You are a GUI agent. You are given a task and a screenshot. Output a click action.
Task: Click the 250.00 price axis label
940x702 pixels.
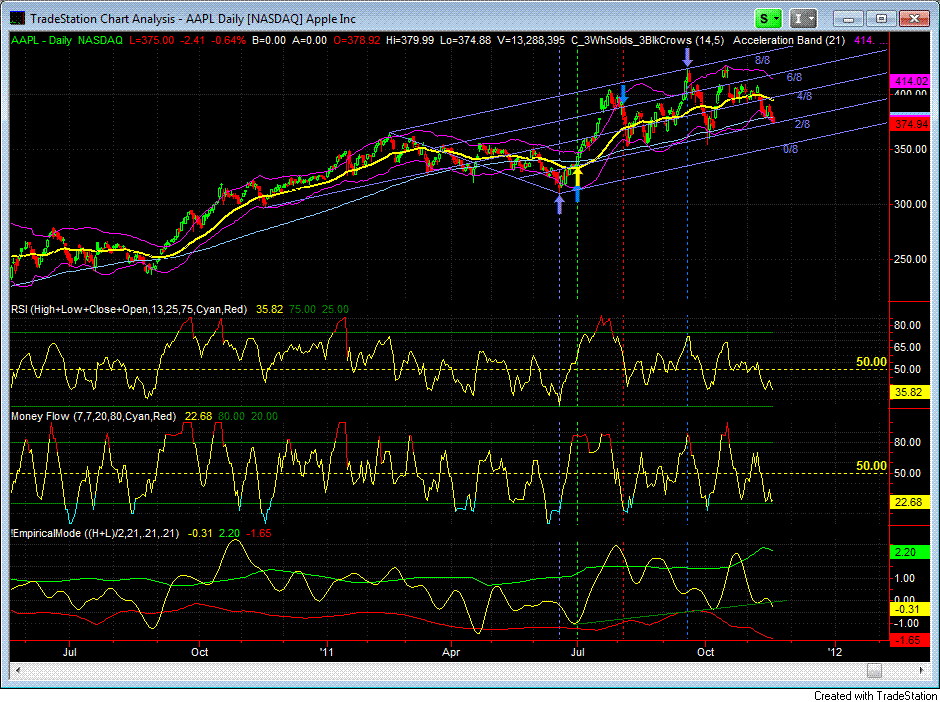coord(910,260)
